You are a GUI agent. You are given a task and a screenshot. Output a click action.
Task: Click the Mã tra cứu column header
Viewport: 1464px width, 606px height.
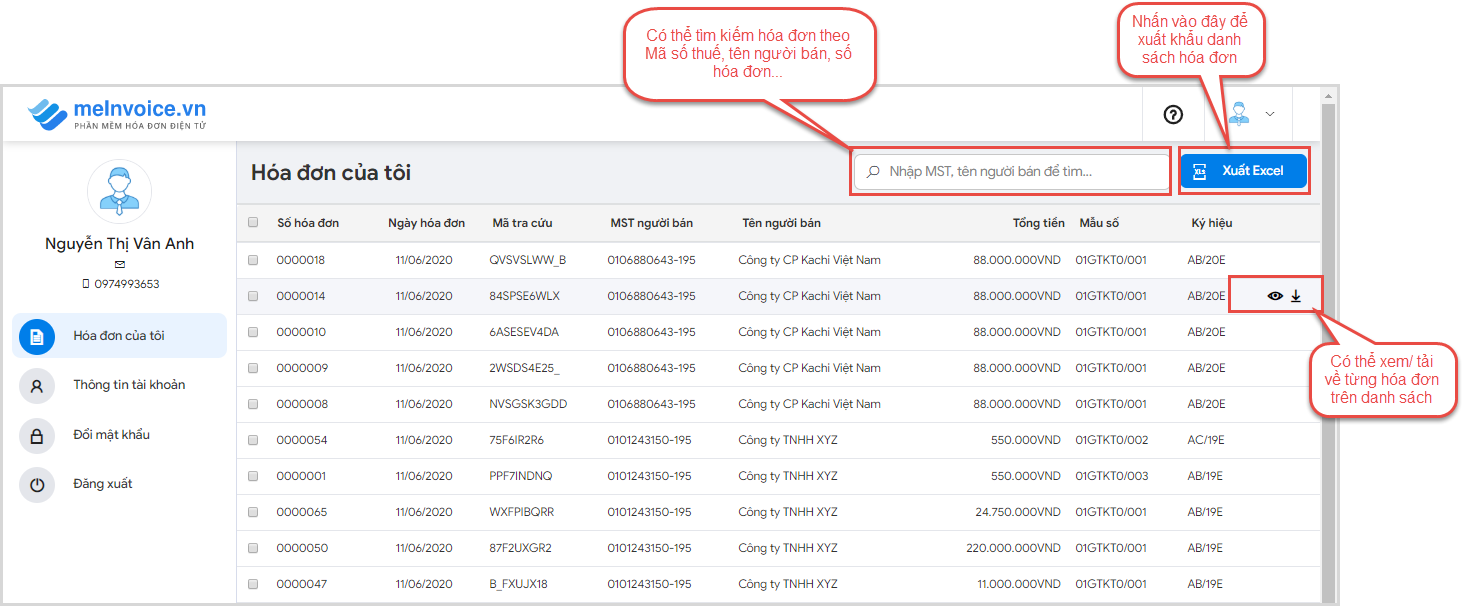[x=522, y=223]
